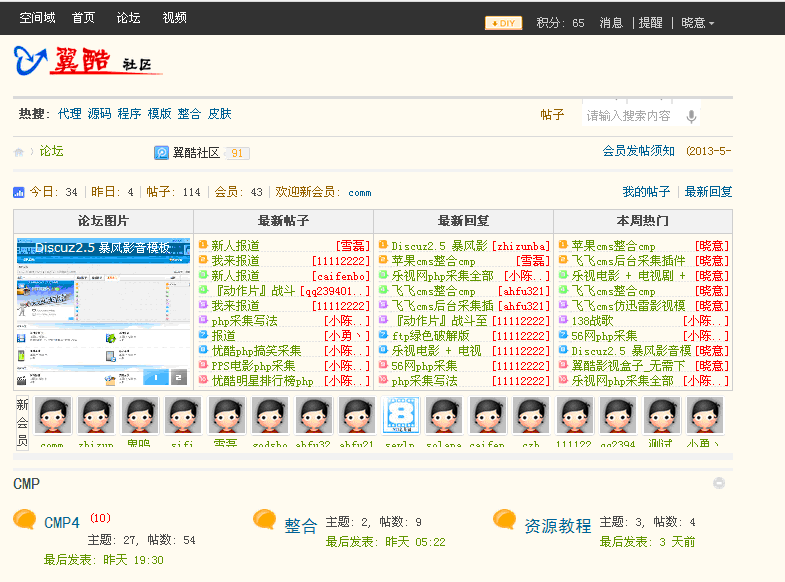Click rank icon beside 翼酷影视盒子_无需下
This screenshot has height=582, width=785.
pyautogui.click(x=563, y=365)
